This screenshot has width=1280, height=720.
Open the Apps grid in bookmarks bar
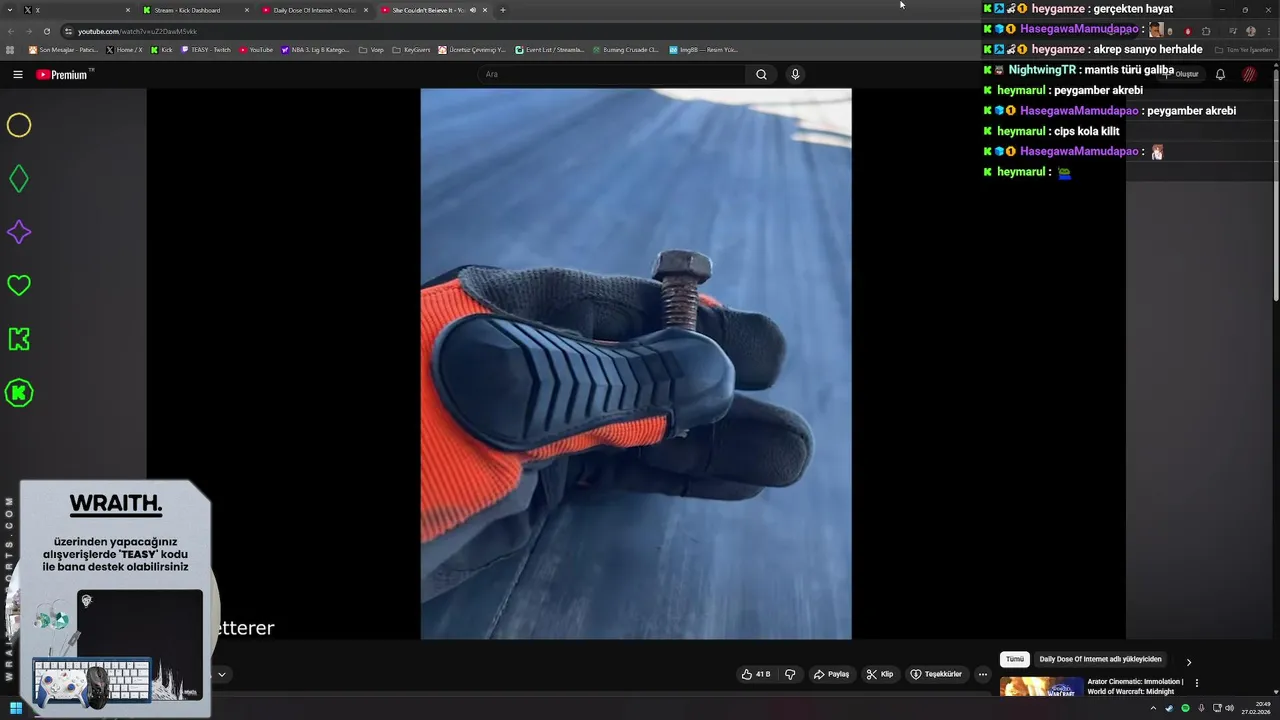pyautogui.click(x=10, y=49)
